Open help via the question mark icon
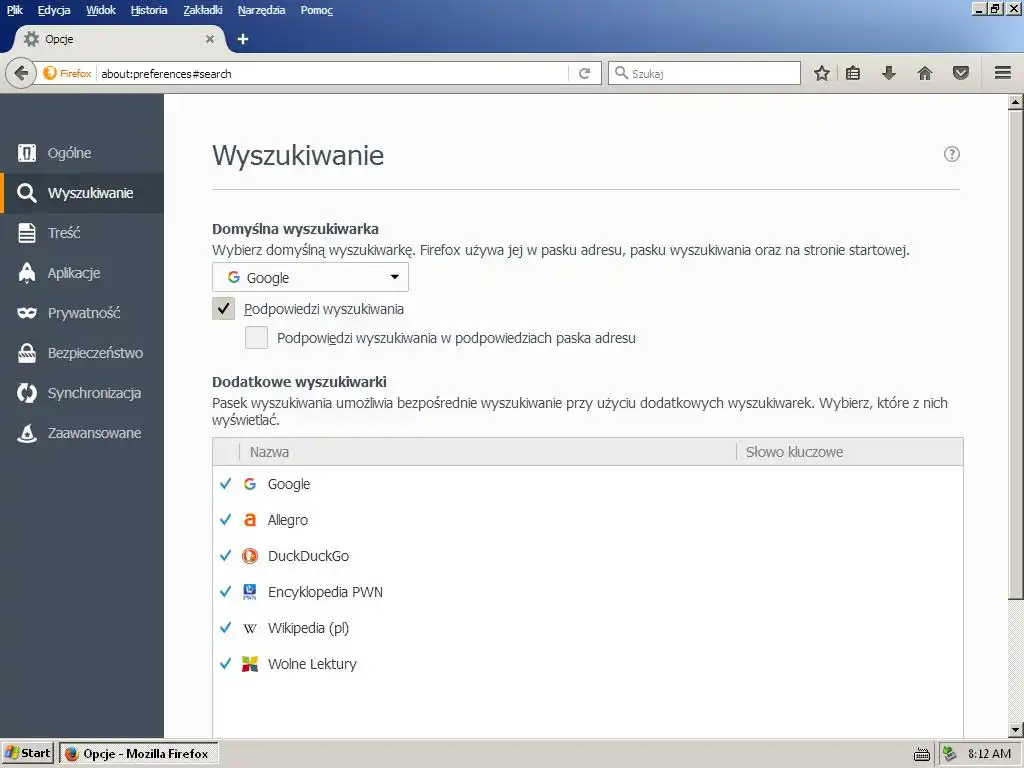Viewport: 1024px width, 768px height. click(952, 154)
